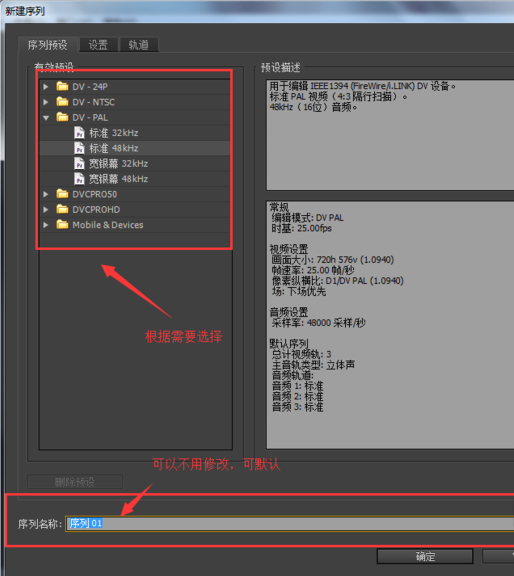Expand the DVCPROHD preset group
Screen dimensions: 514x576
click(46, 209)
